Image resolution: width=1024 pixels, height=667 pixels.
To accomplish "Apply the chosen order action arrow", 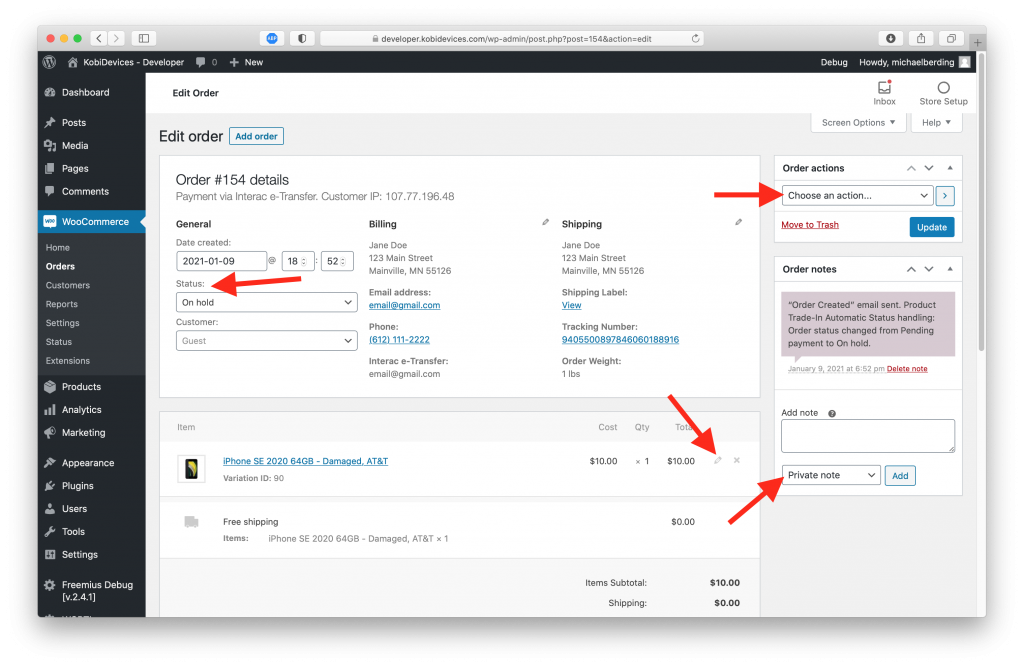I will click(944, 195).
